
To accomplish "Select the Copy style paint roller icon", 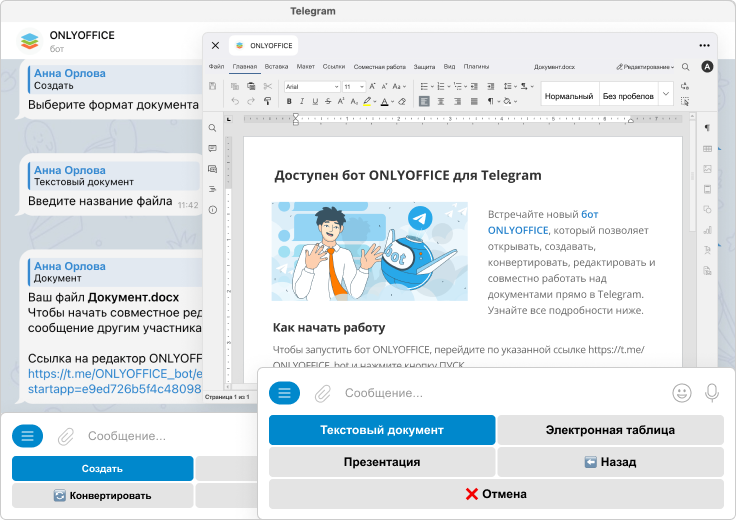I will tap(268, 101).
